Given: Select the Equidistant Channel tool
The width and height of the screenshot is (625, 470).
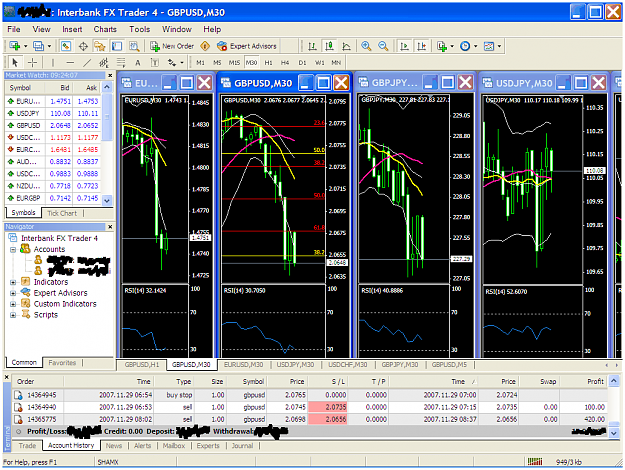Looking at the screenshot, I should point(104,63).
